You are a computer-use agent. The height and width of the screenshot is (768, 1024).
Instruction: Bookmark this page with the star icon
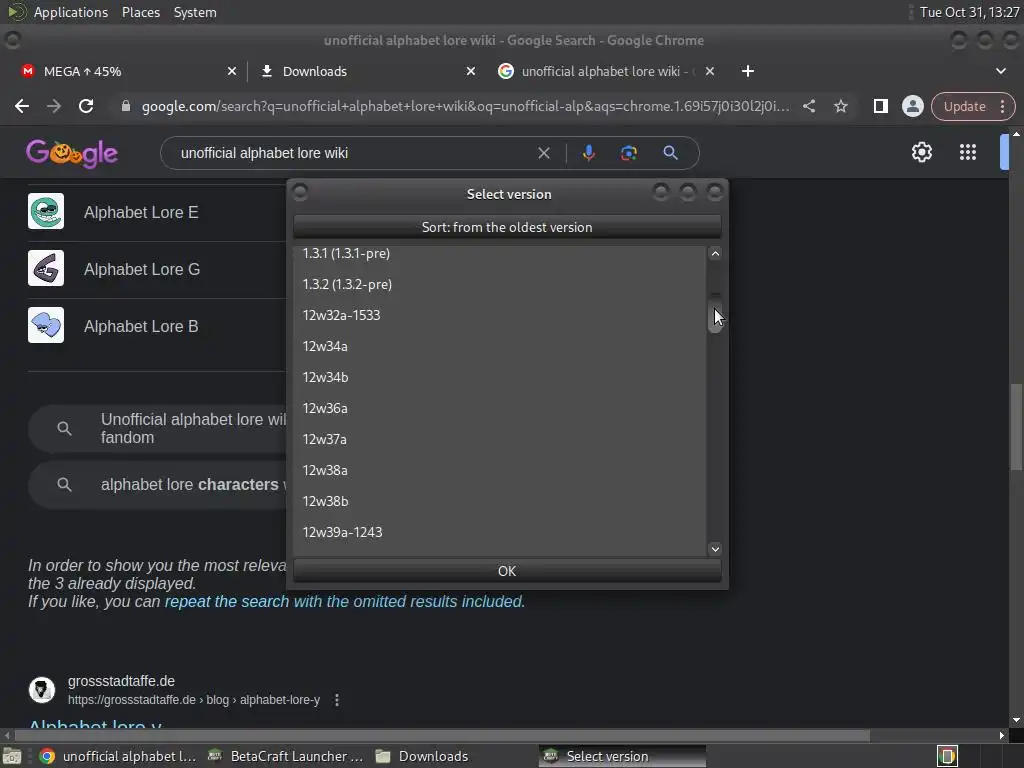840,106
